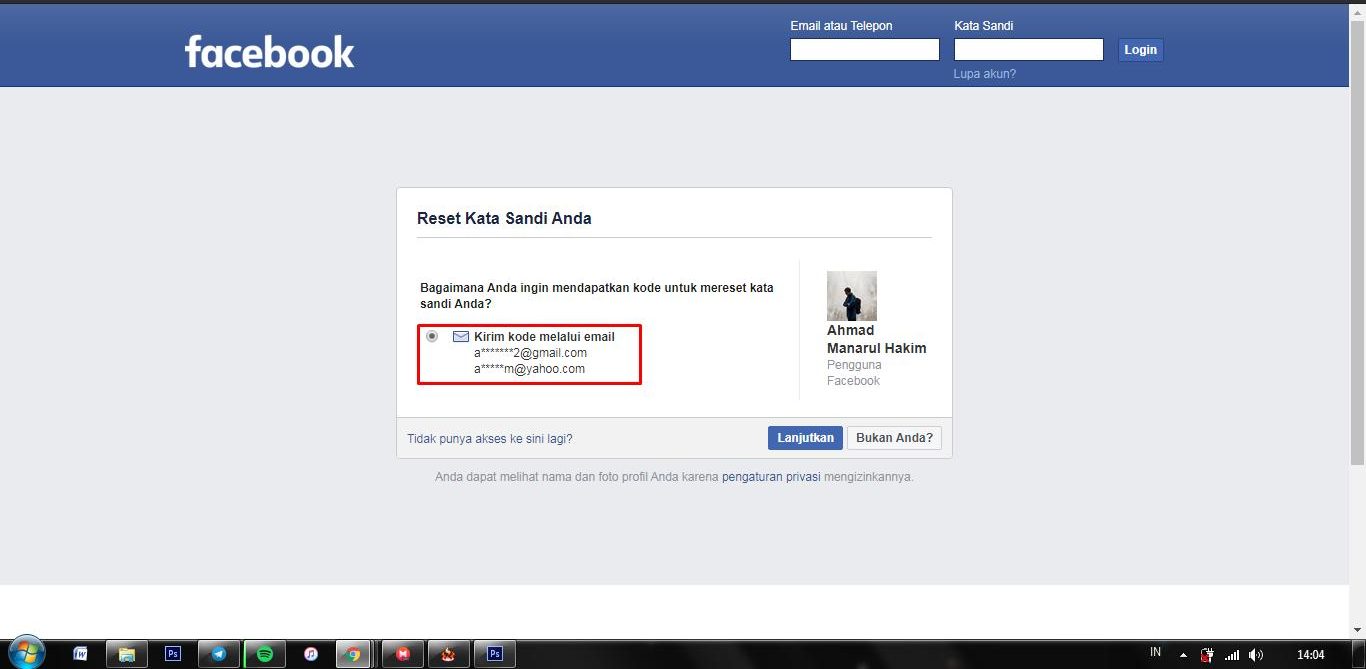
Task: Click the scrollbar down arrow
Action: pyautogui.click(x=1357, y=629)
